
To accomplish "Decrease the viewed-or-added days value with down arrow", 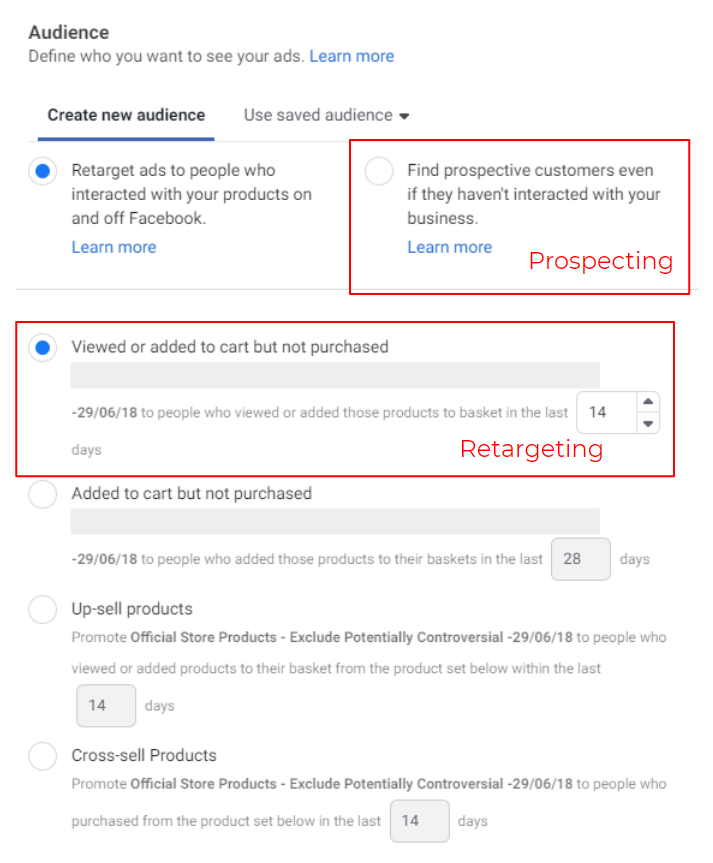I will click(x=648, y=423).
